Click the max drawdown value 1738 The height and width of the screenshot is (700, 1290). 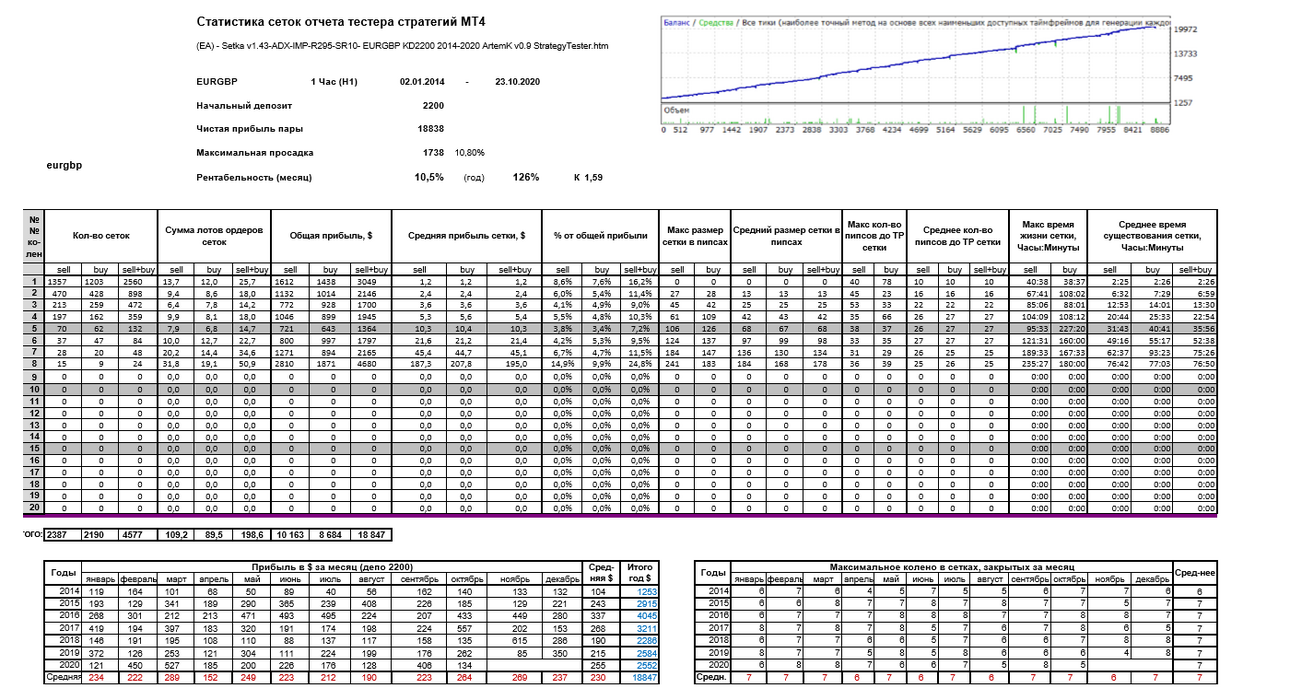434,153
